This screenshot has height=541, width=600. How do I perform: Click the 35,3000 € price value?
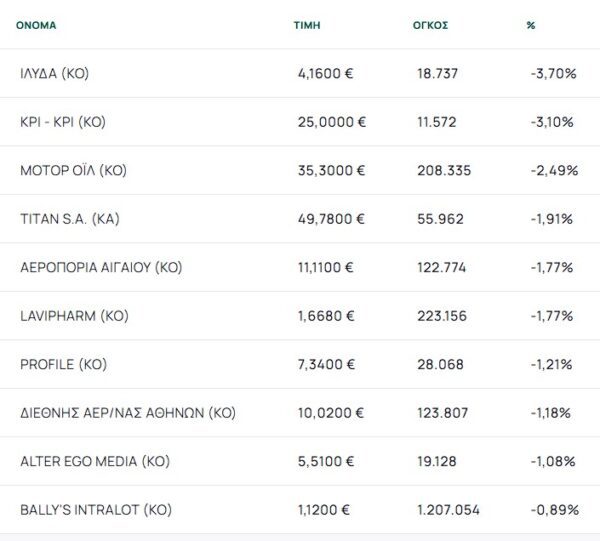(x=331, y=170)
